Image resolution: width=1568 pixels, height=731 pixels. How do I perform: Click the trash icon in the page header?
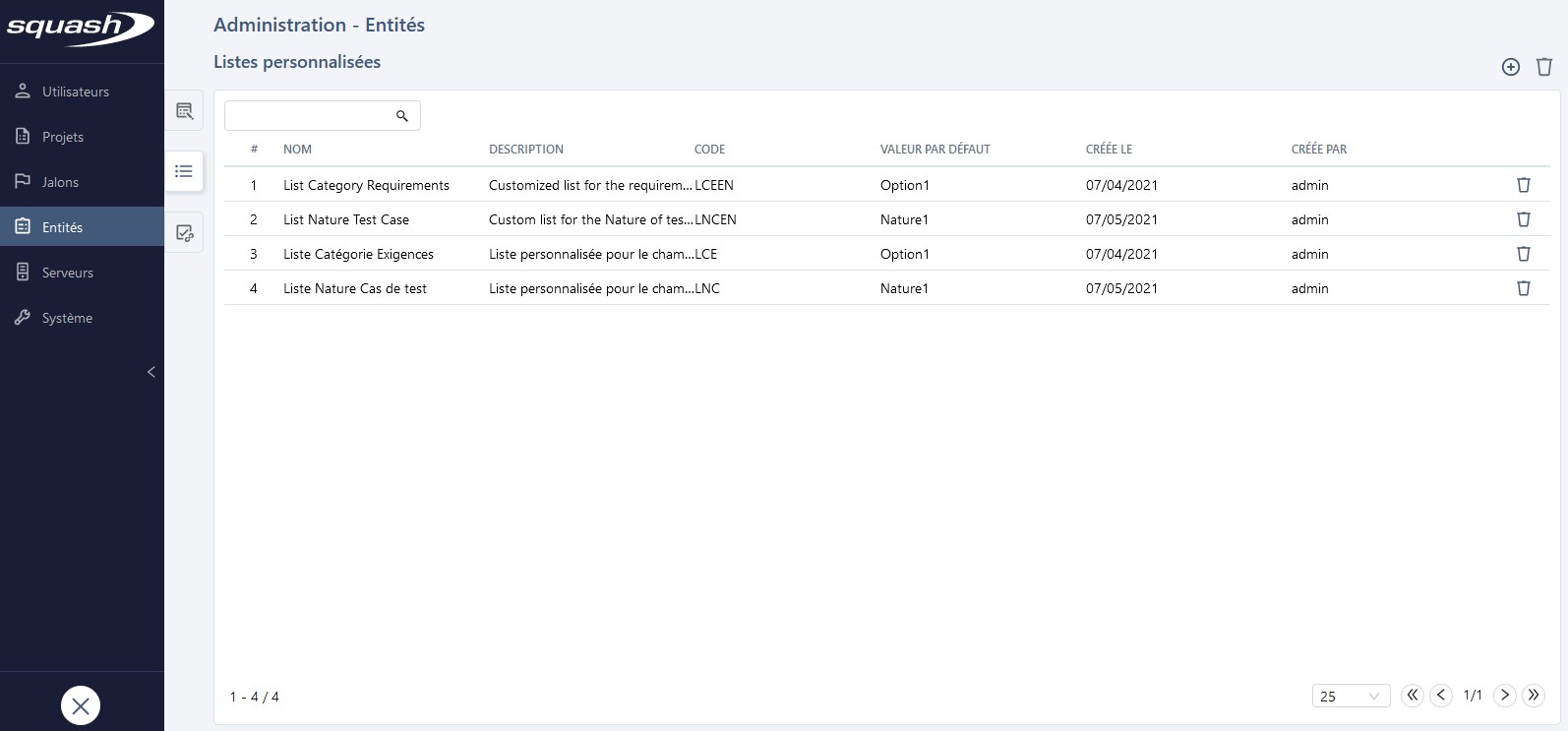point(1543,67)
